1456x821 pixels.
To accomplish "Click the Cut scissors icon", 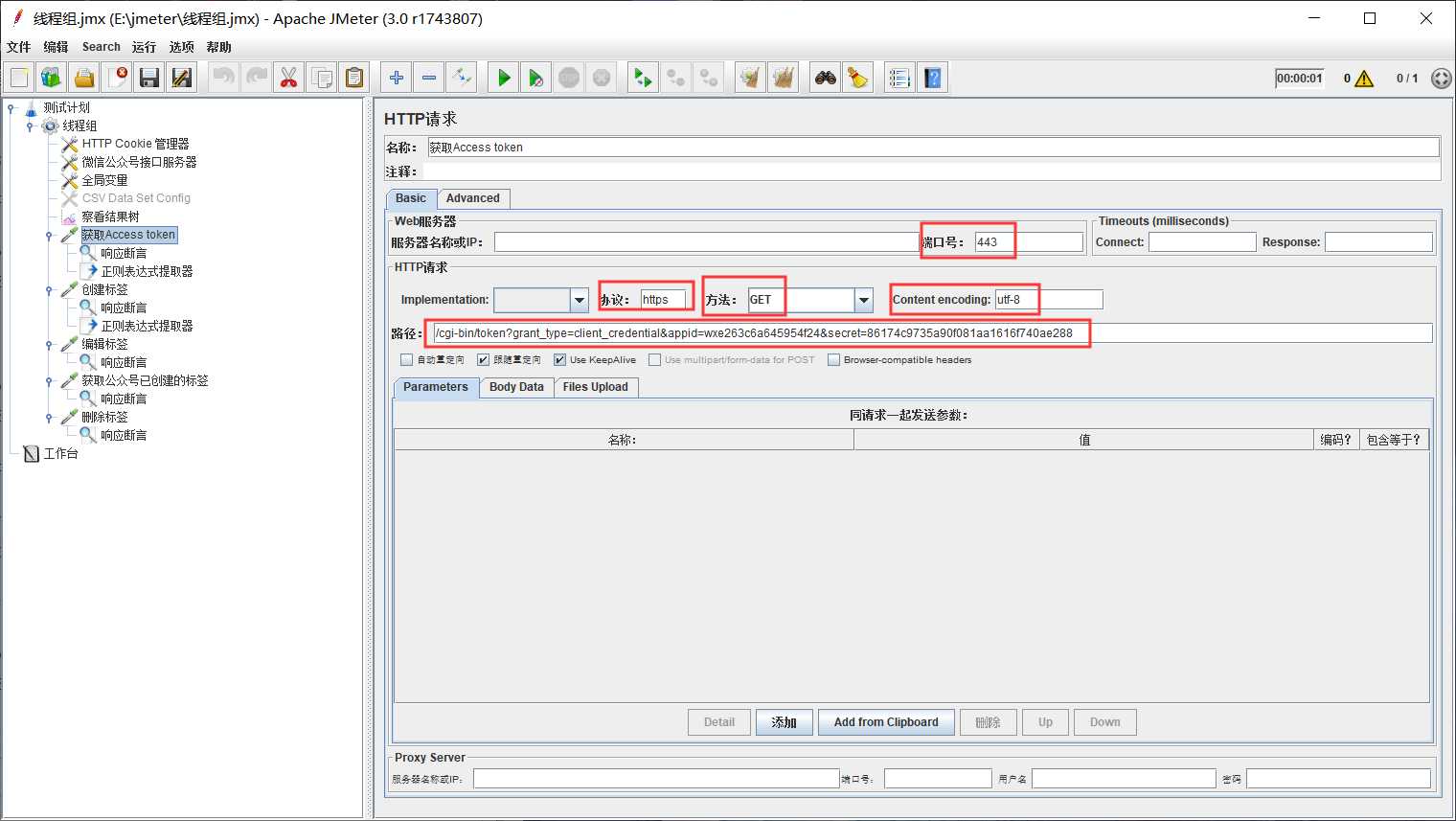I will (x=288, y=79).
